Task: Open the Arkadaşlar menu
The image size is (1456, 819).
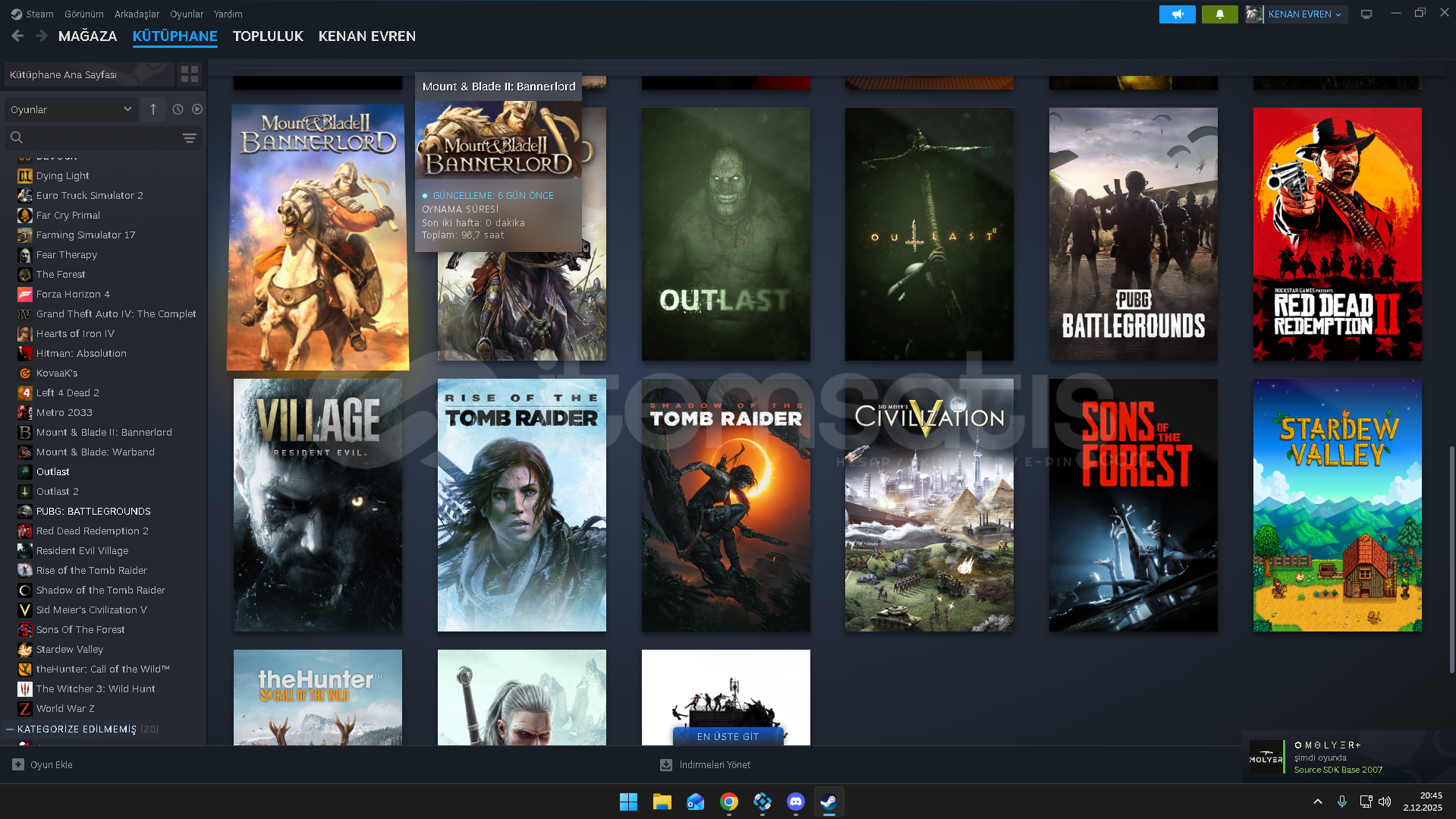Action: pos(137,14)
